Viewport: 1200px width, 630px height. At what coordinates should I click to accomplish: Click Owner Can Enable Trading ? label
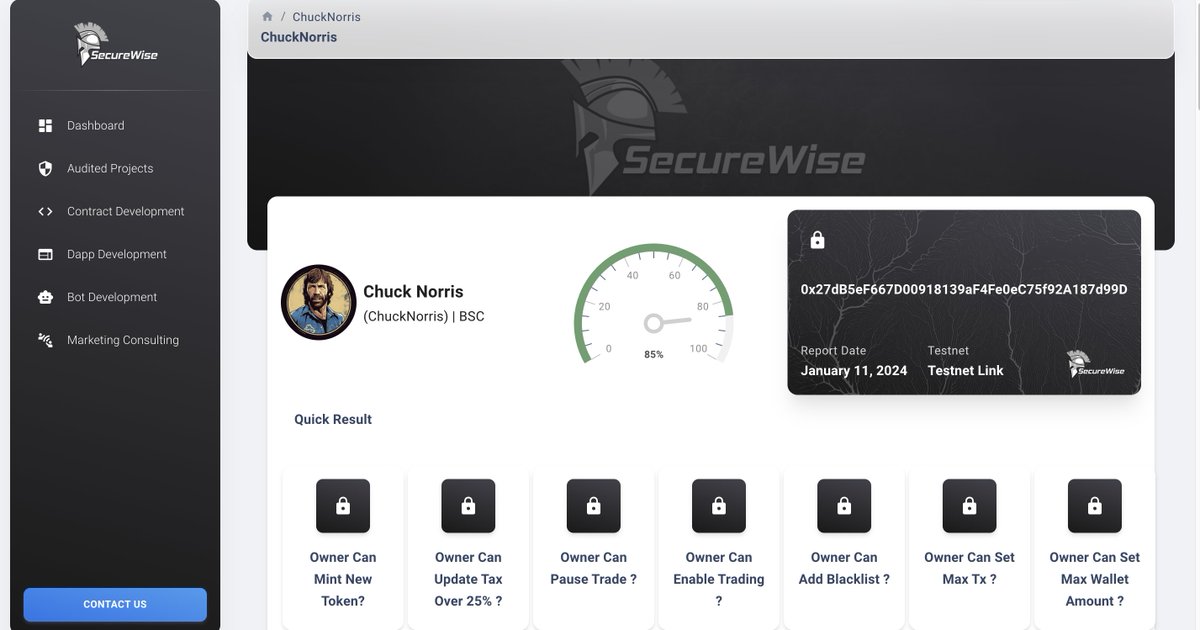[x=719, y=579]
